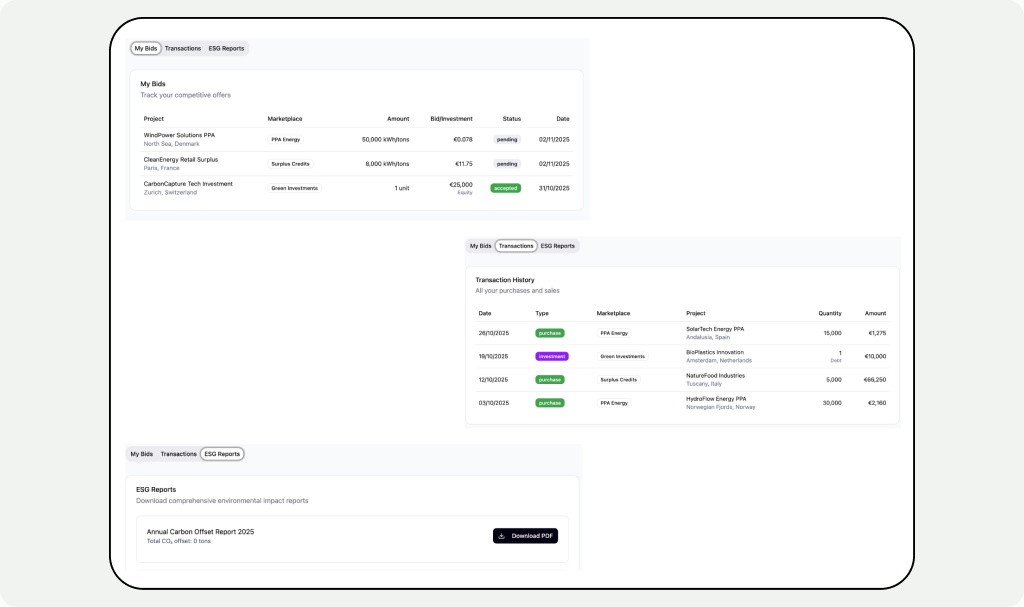Viewport: 1024px width, 607px height.
Task: Click the 1 unit amount cell
Action: coord(402,188)
